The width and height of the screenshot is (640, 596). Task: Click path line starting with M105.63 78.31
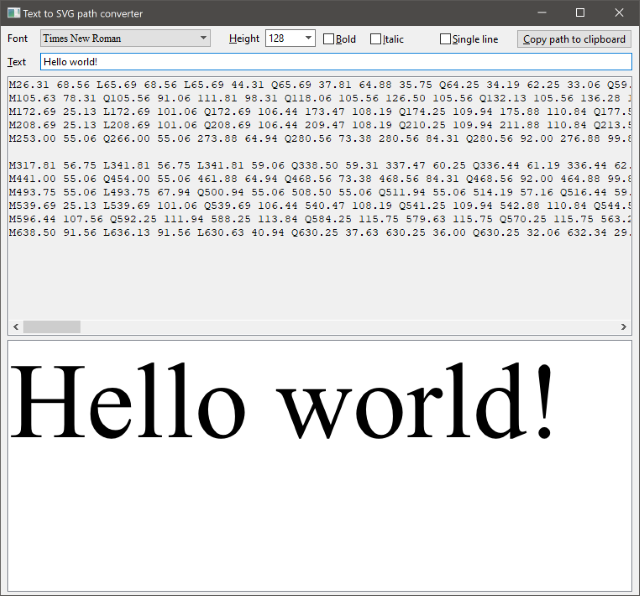tap(320, 98)
